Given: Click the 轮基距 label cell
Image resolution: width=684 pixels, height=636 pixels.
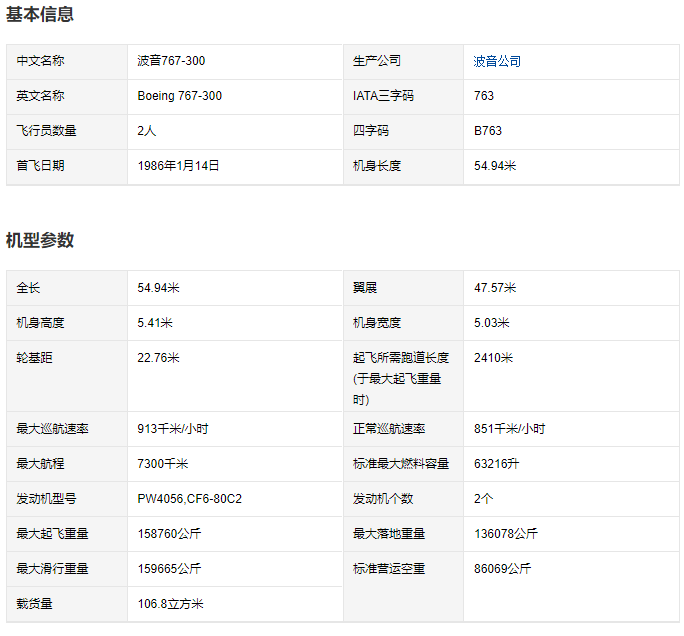Looking at the screenshot, I should pyautogui.click(x=67, y=376).
